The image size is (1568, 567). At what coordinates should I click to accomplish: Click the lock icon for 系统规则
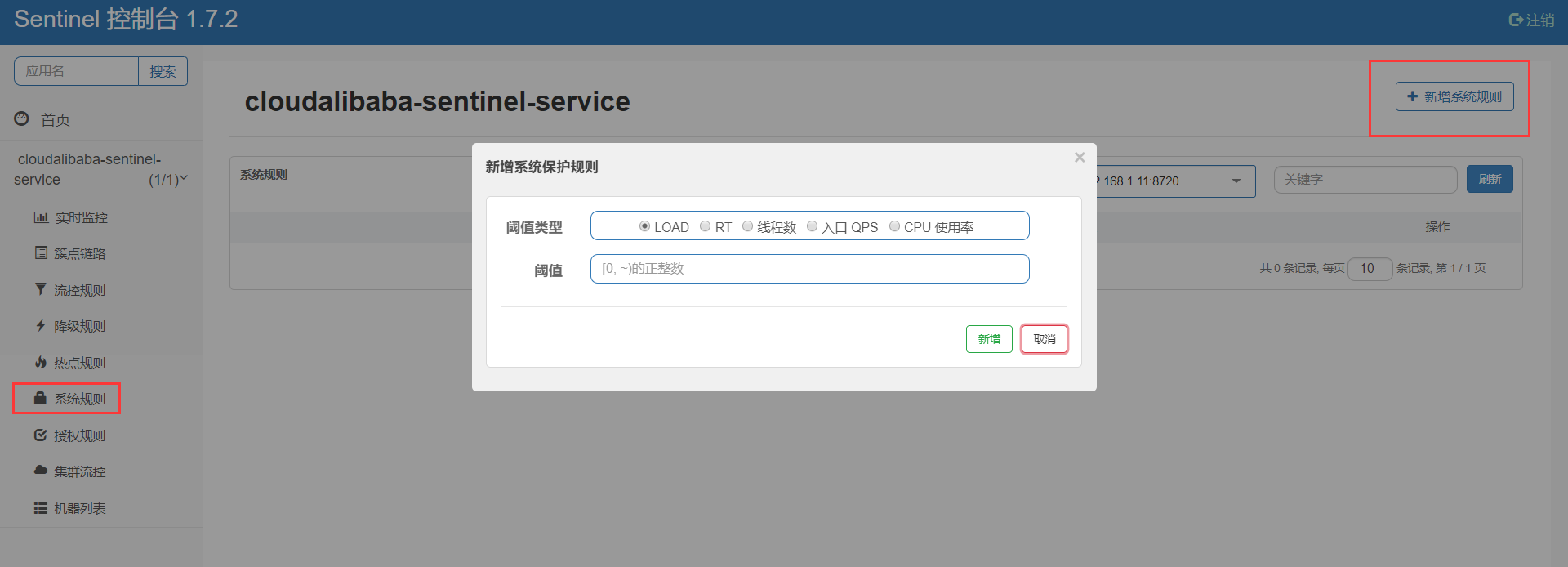pyautogui.click(x=39, y=398)
